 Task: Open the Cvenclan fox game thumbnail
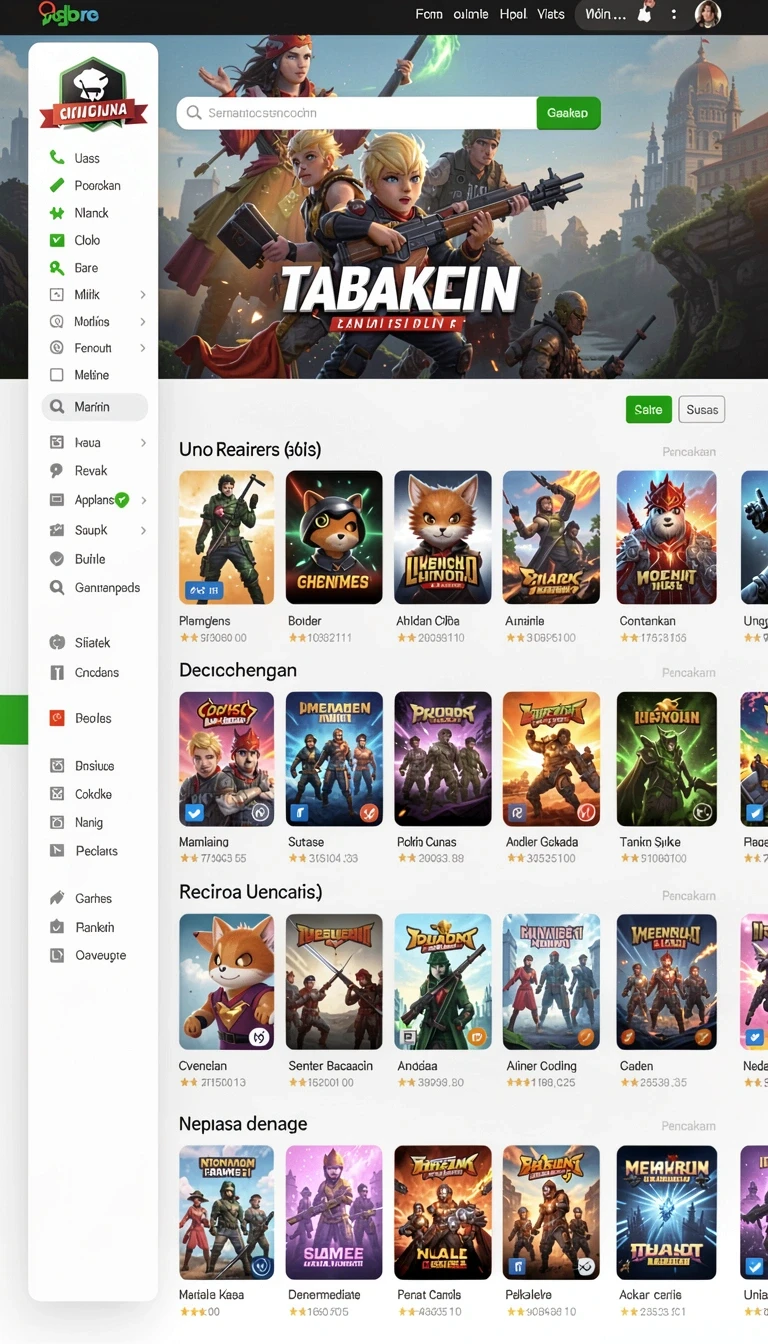(226, 982)
